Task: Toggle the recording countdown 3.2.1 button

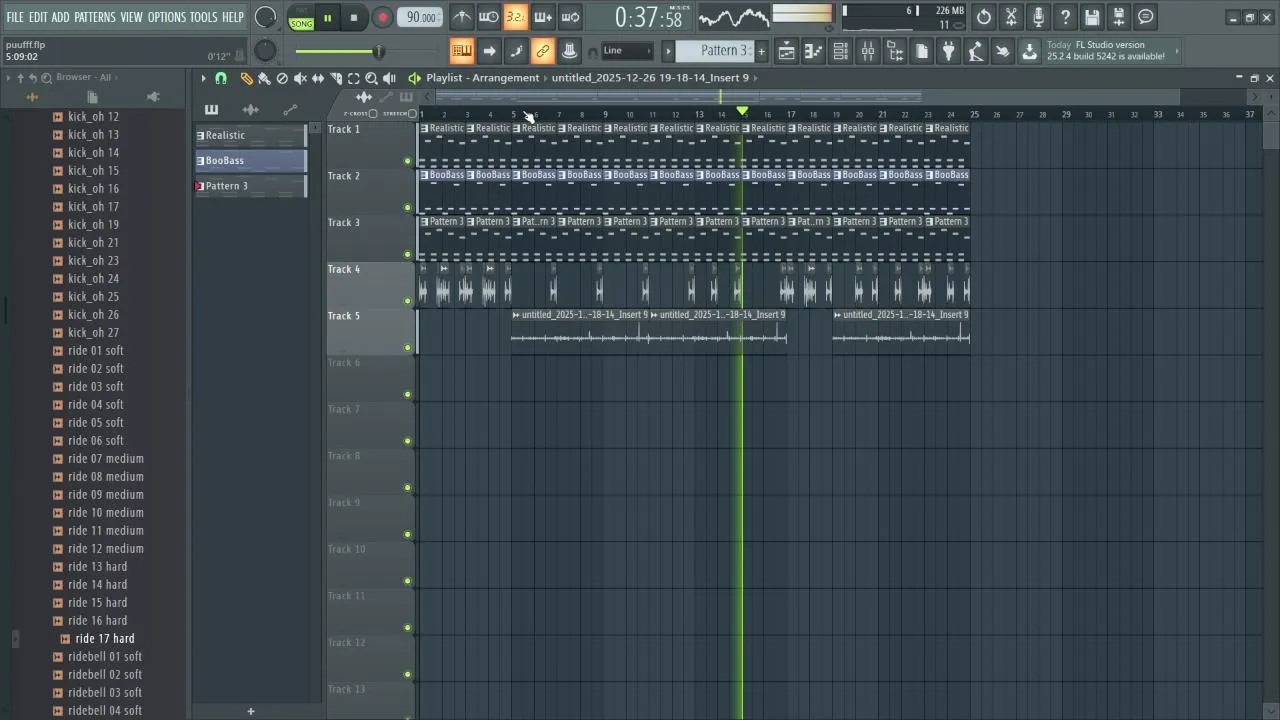Action: tap(515, 17)
